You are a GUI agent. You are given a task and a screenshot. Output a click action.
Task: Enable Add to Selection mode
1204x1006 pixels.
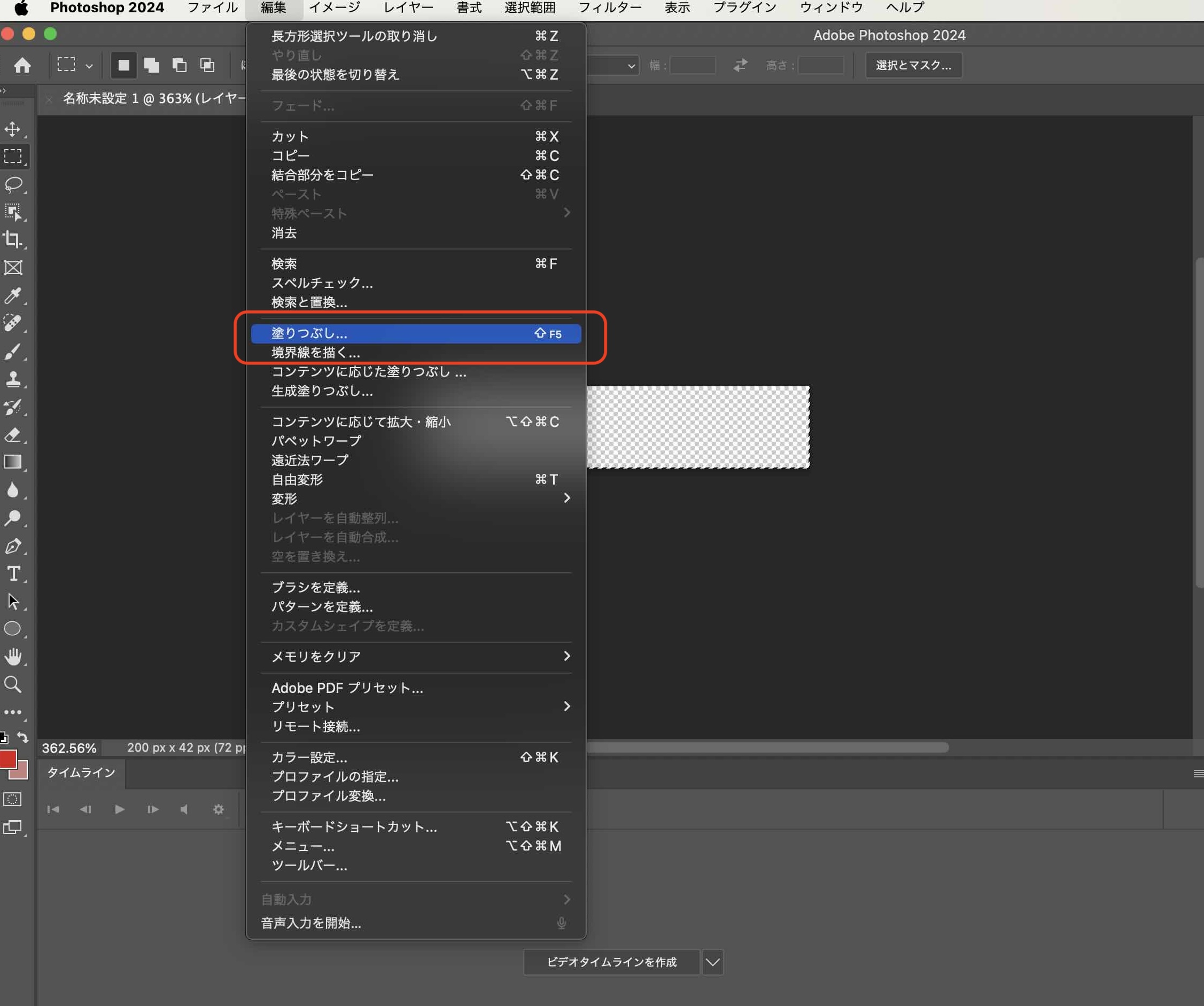tap(151, 65)
